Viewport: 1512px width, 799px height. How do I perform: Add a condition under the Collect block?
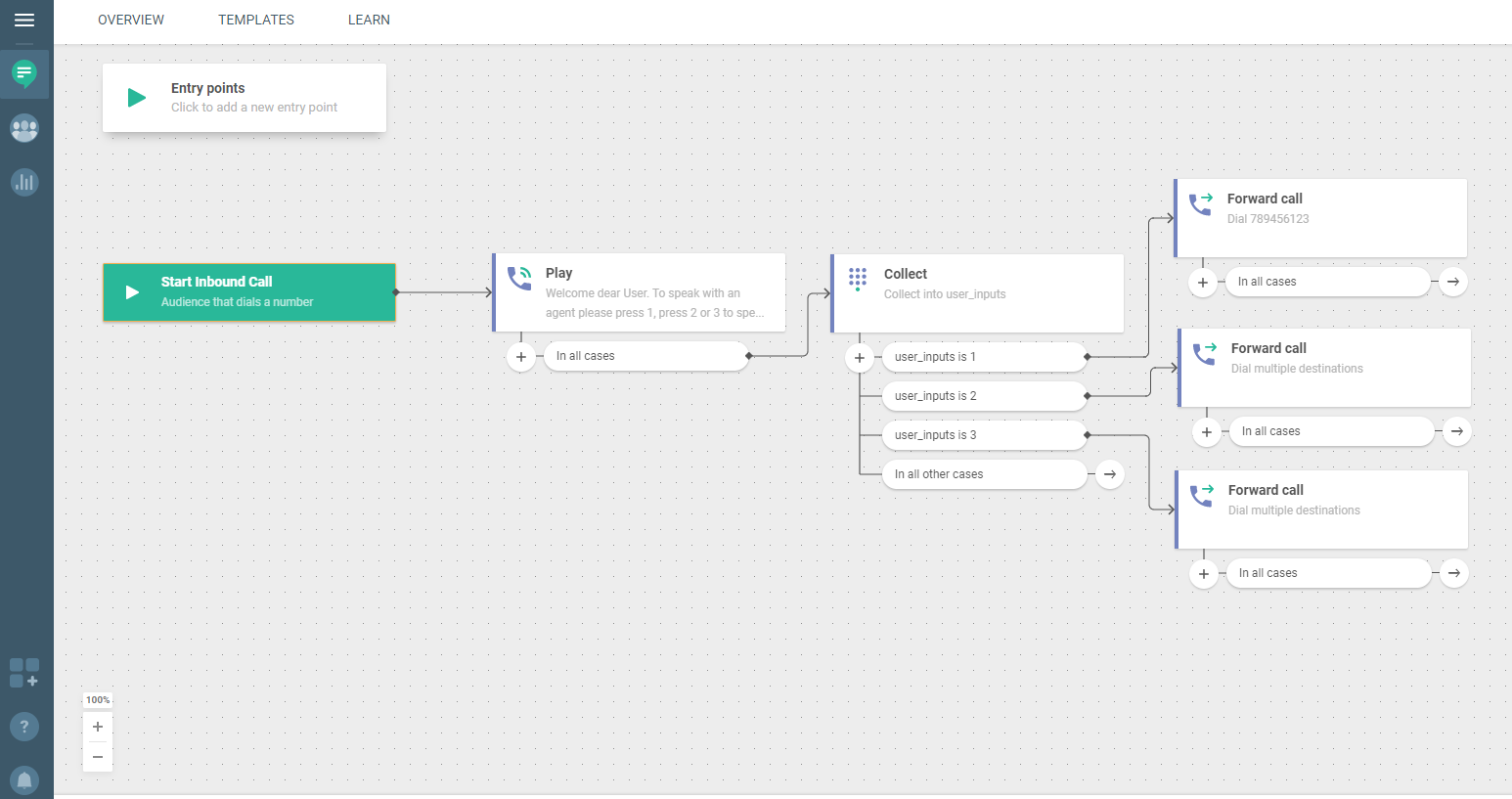coord(860,358)
